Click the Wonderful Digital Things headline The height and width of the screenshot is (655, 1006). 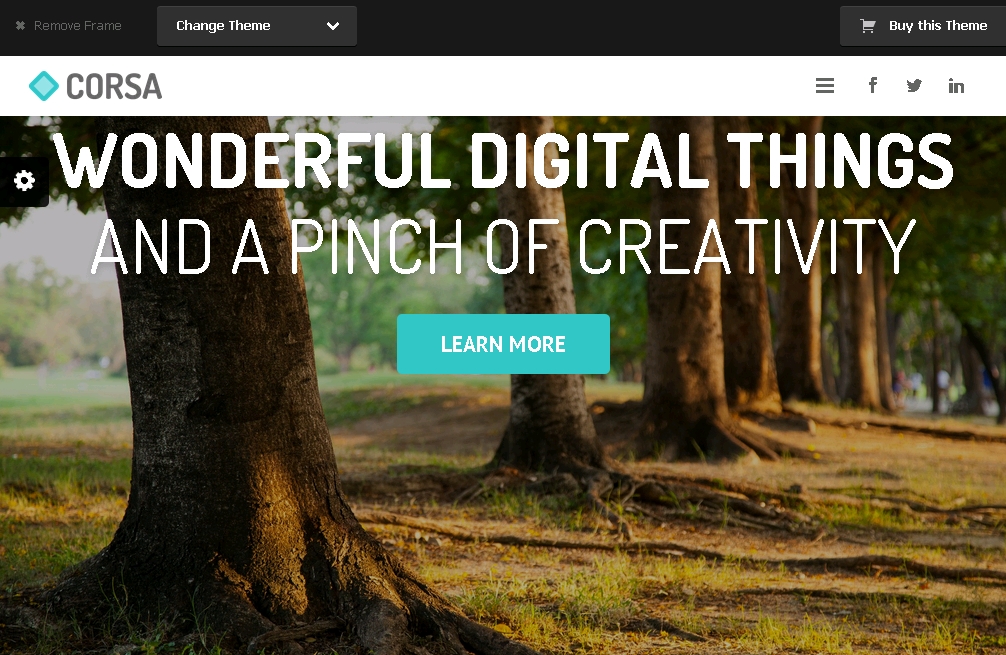click(503, 160)
